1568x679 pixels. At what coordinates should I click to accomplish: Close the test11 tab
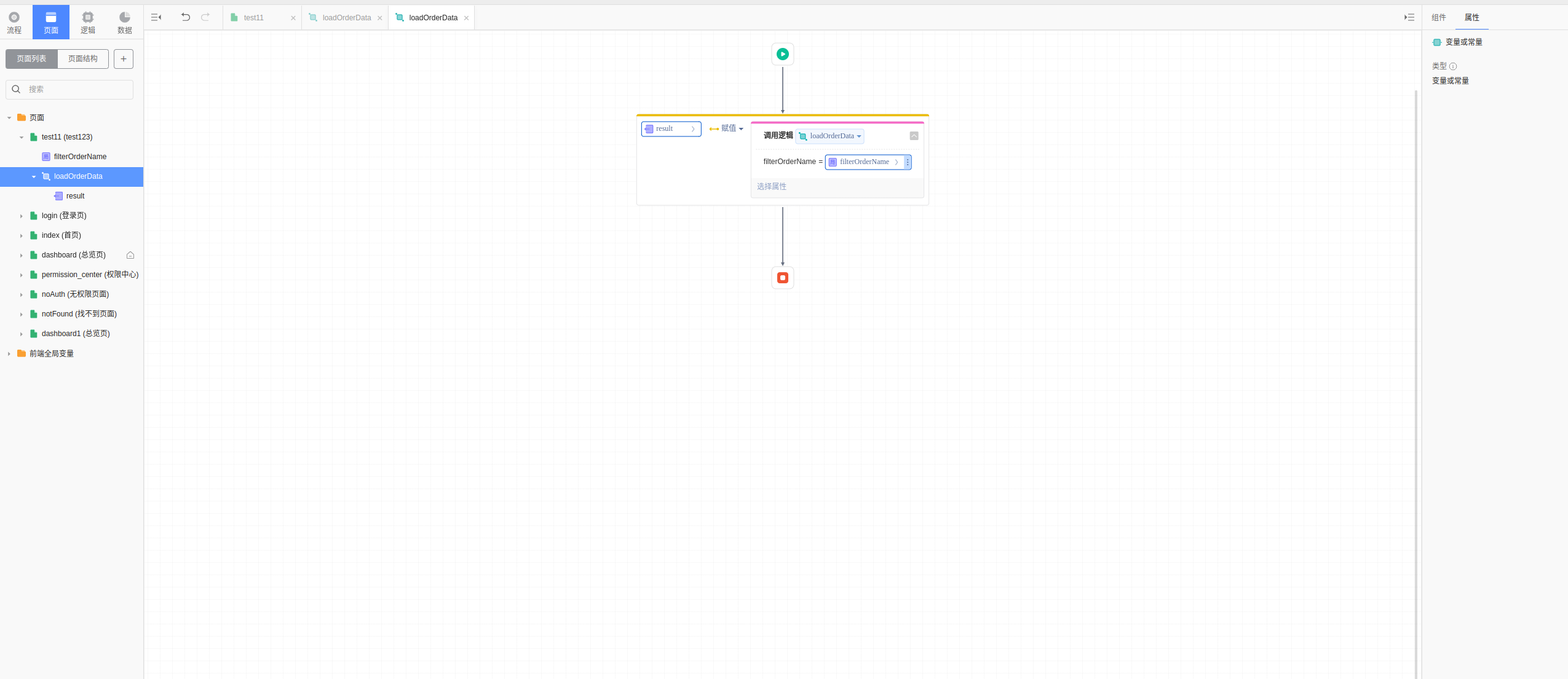[x=293, y=18]
